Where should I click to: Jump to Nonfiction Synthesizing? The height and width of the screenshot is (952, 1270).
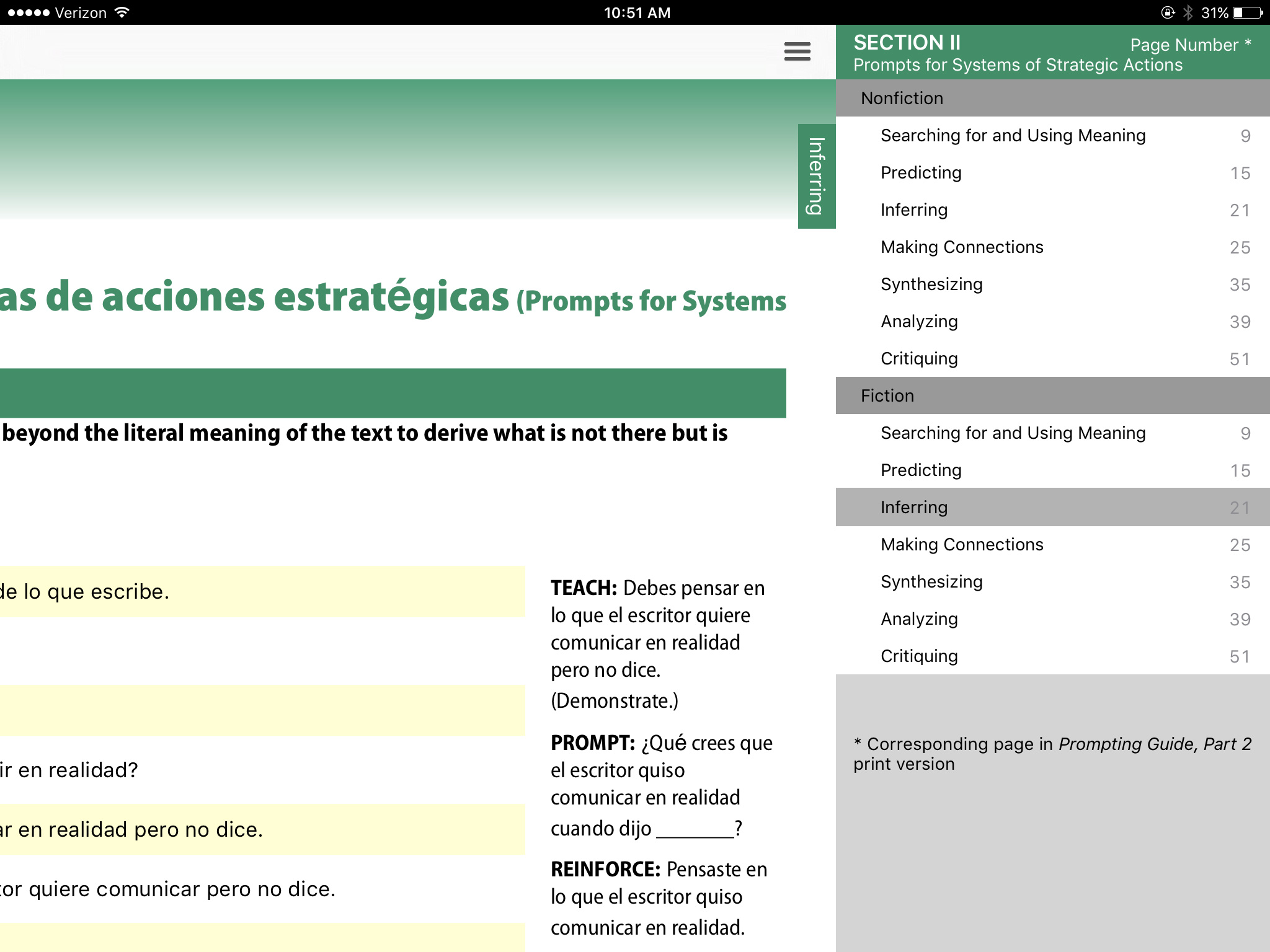pos(931,284)
